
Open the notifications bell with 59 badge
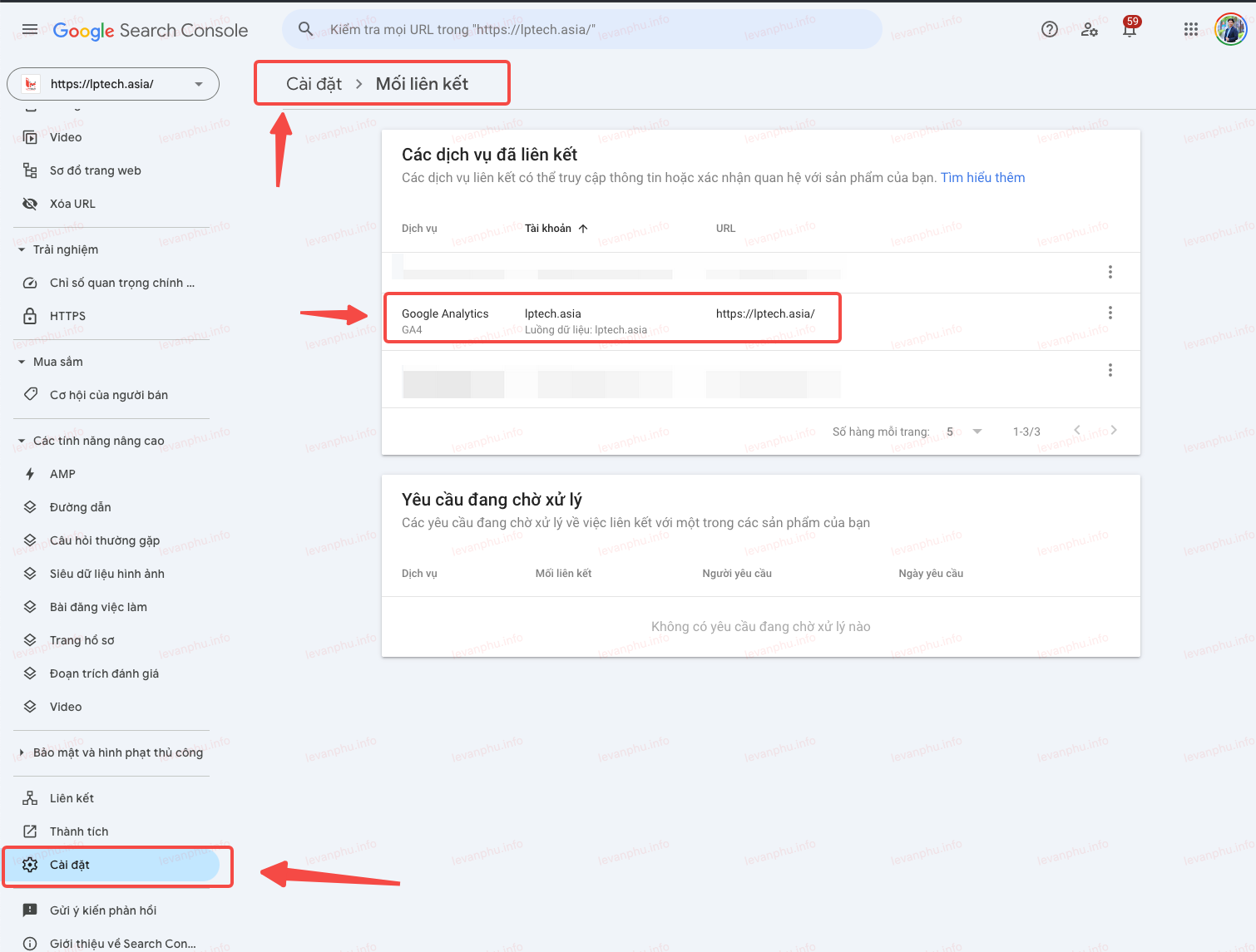1130,28
